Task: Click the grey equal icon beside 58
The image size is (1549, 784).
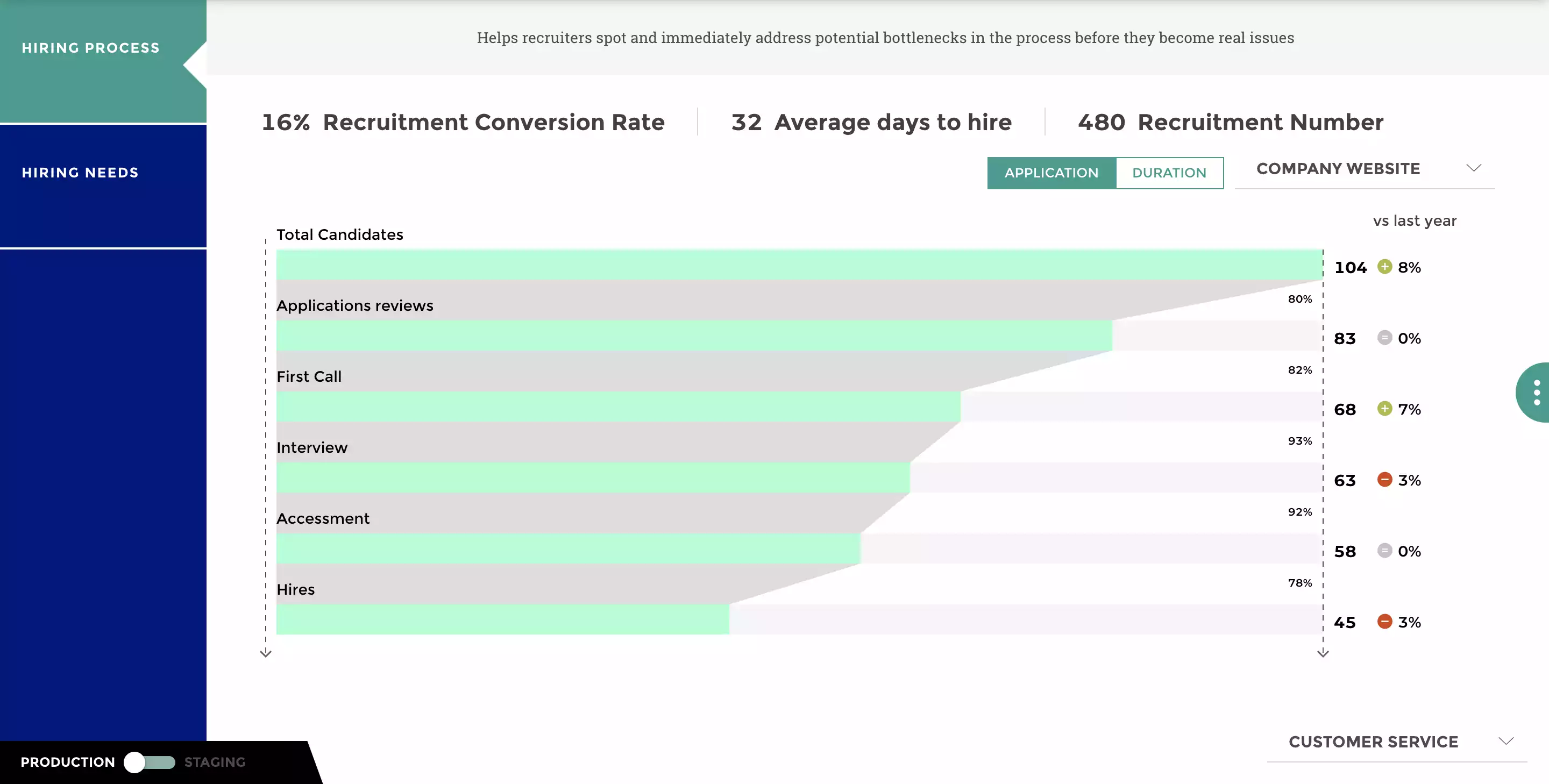Action: point(1384,551)
